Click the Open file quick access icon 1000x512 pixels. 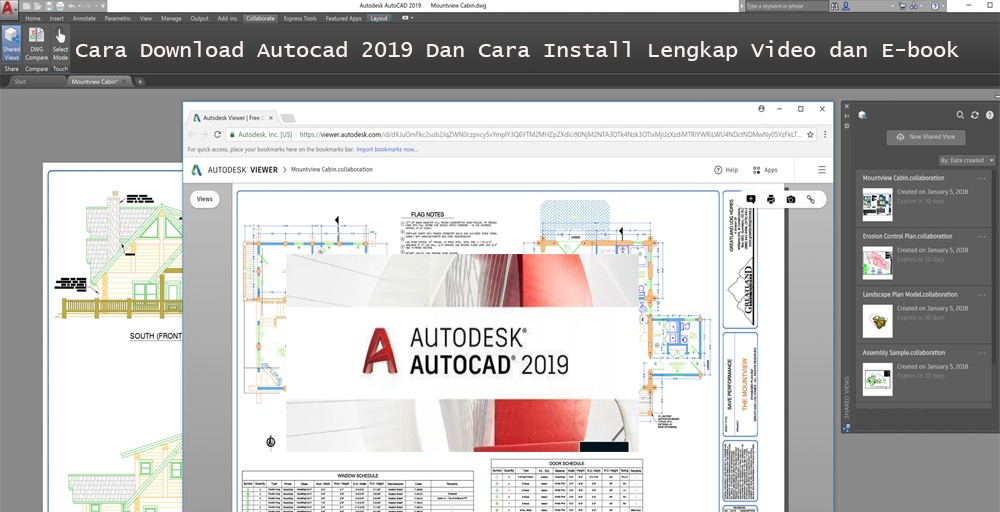tap(38, 6)
